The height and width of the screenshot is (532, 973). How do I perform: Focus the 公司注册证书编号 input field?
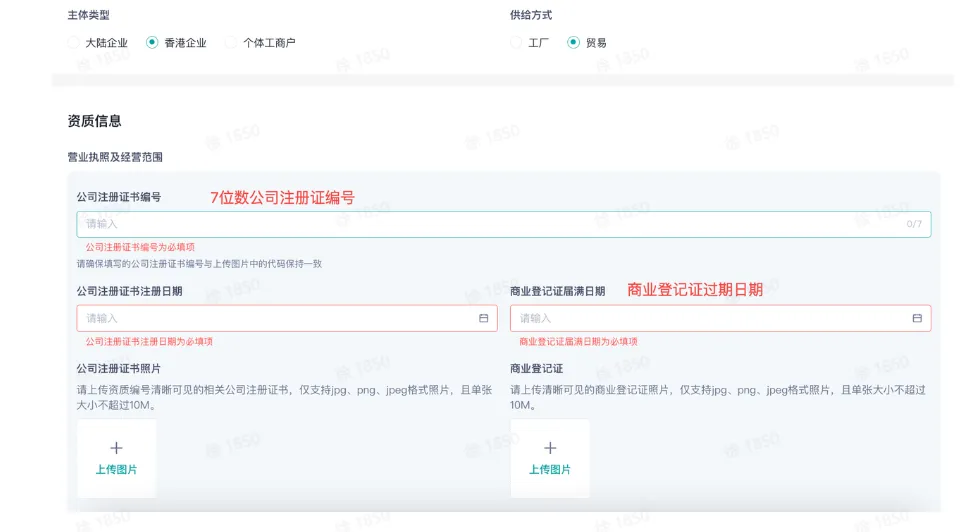[x=503, y=224]
